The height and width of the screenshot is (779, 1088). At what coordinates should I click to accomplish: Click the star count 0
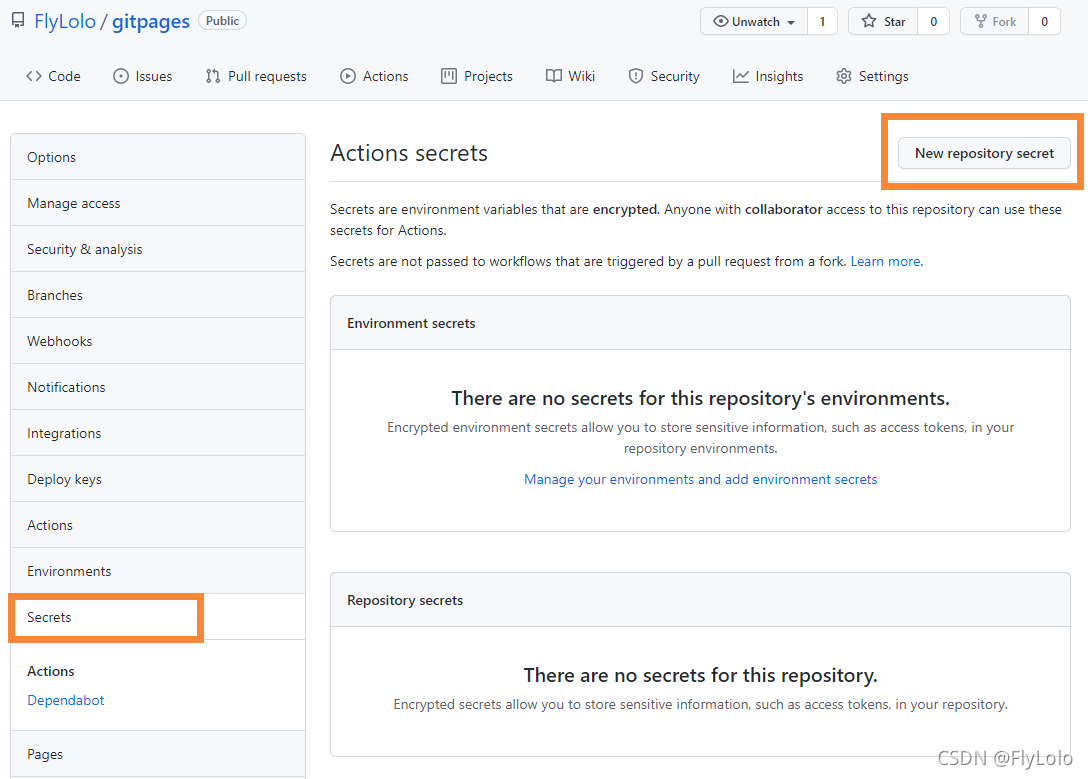pyautogui.click(x=933, y=22)
